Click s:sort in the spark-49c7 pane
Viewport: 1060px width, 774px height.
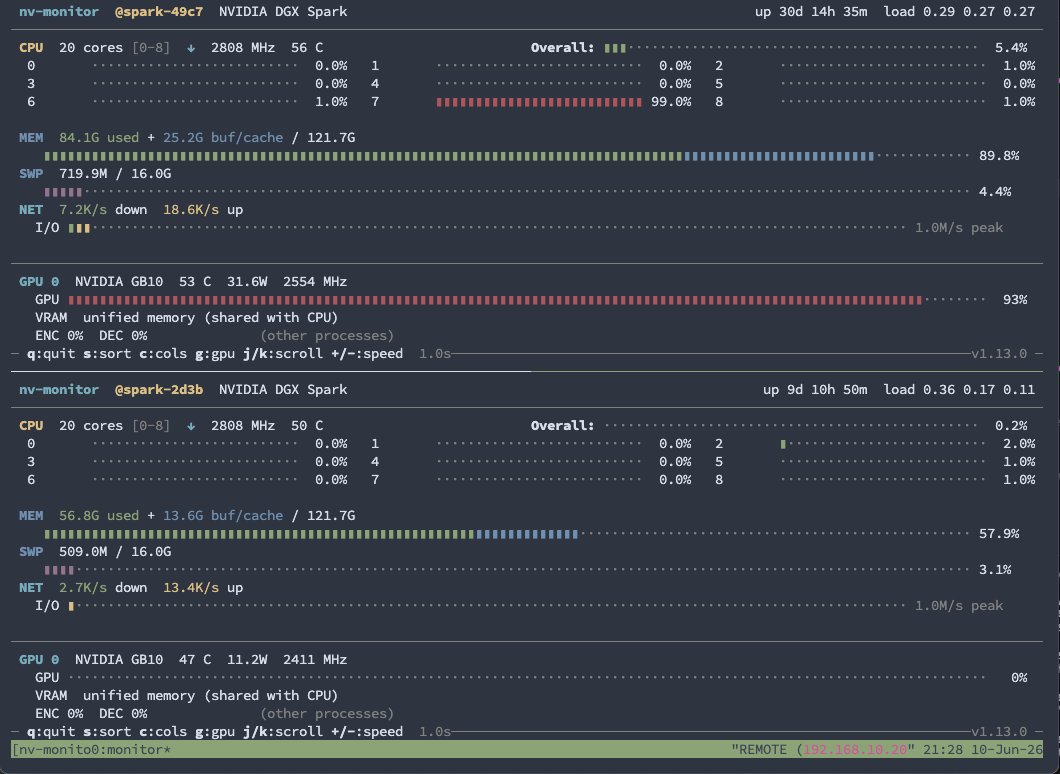107,354
